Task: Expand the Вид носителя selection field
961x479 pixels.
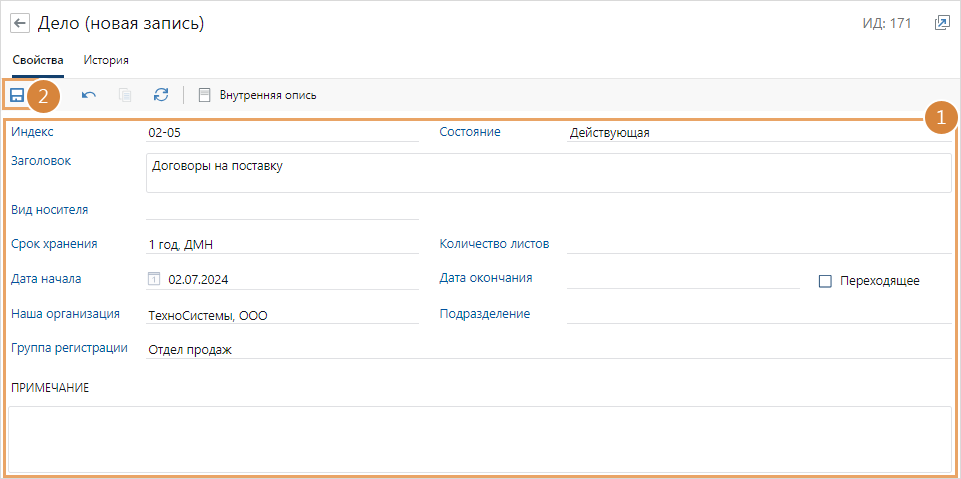Action: click(281, 210)
